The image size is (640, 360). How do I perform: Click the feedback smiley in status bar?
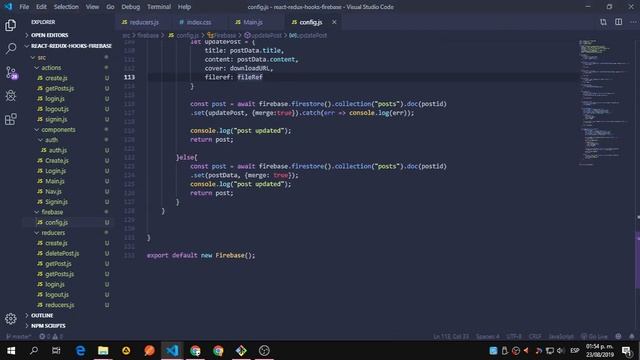[618, 337]
